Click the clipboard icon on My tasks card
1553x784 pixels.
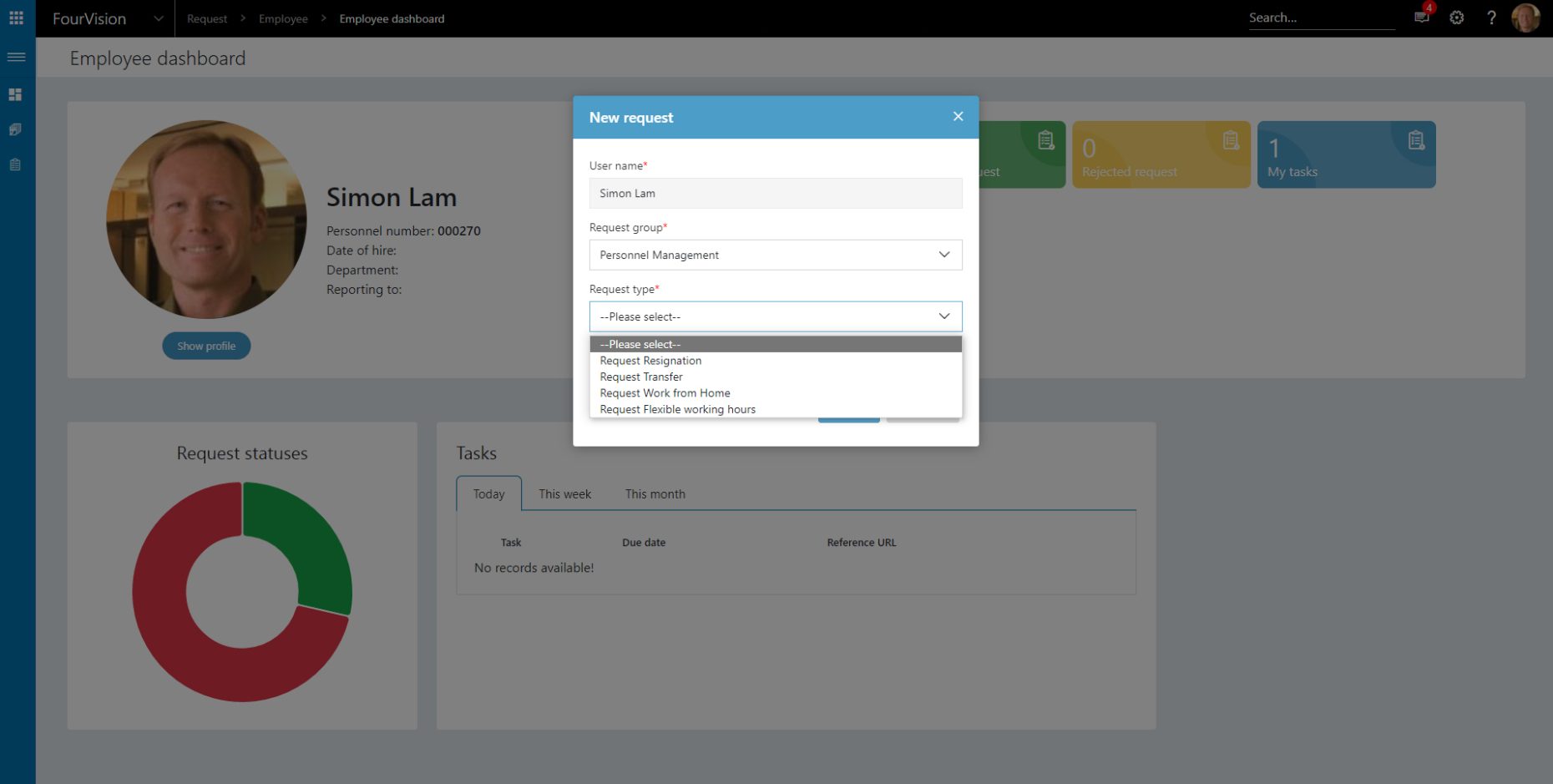tap(1416, 140)
